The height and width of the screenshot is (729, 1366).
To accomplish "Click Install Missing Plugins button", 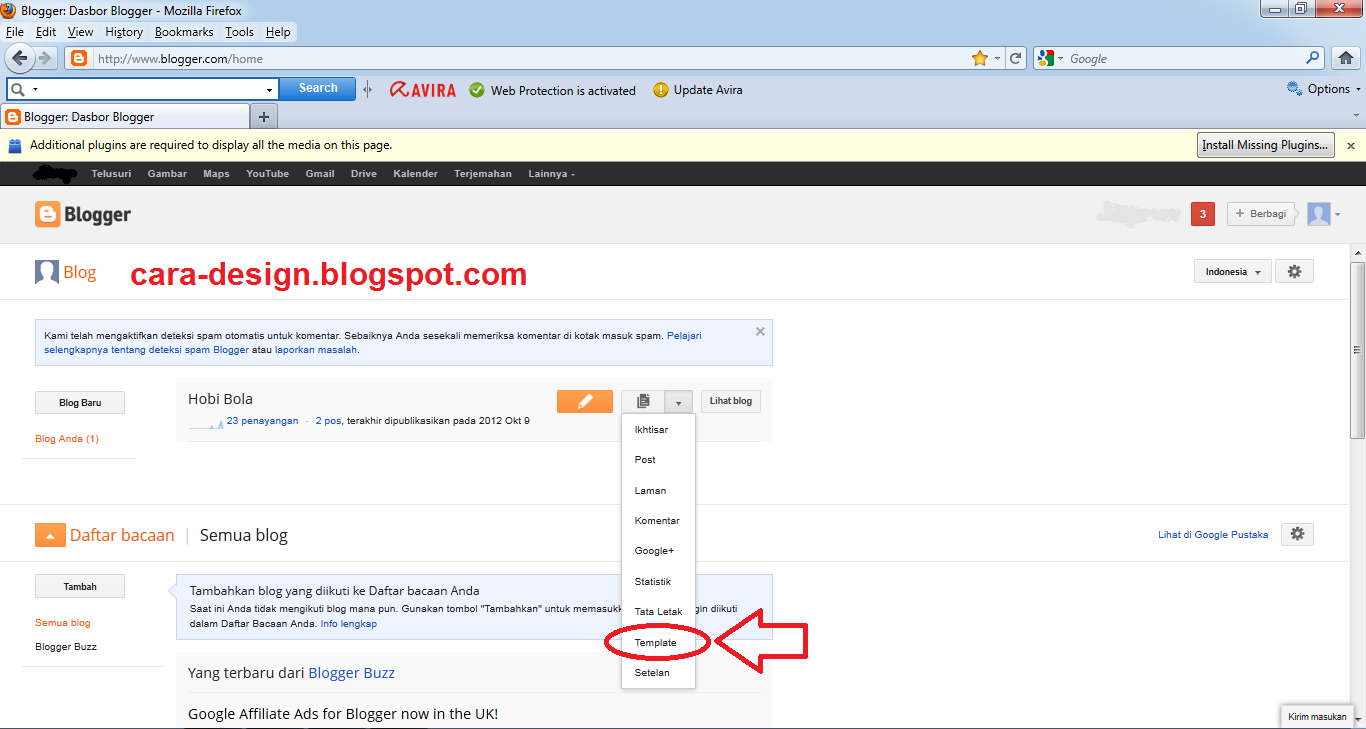I will (1266, 145).
